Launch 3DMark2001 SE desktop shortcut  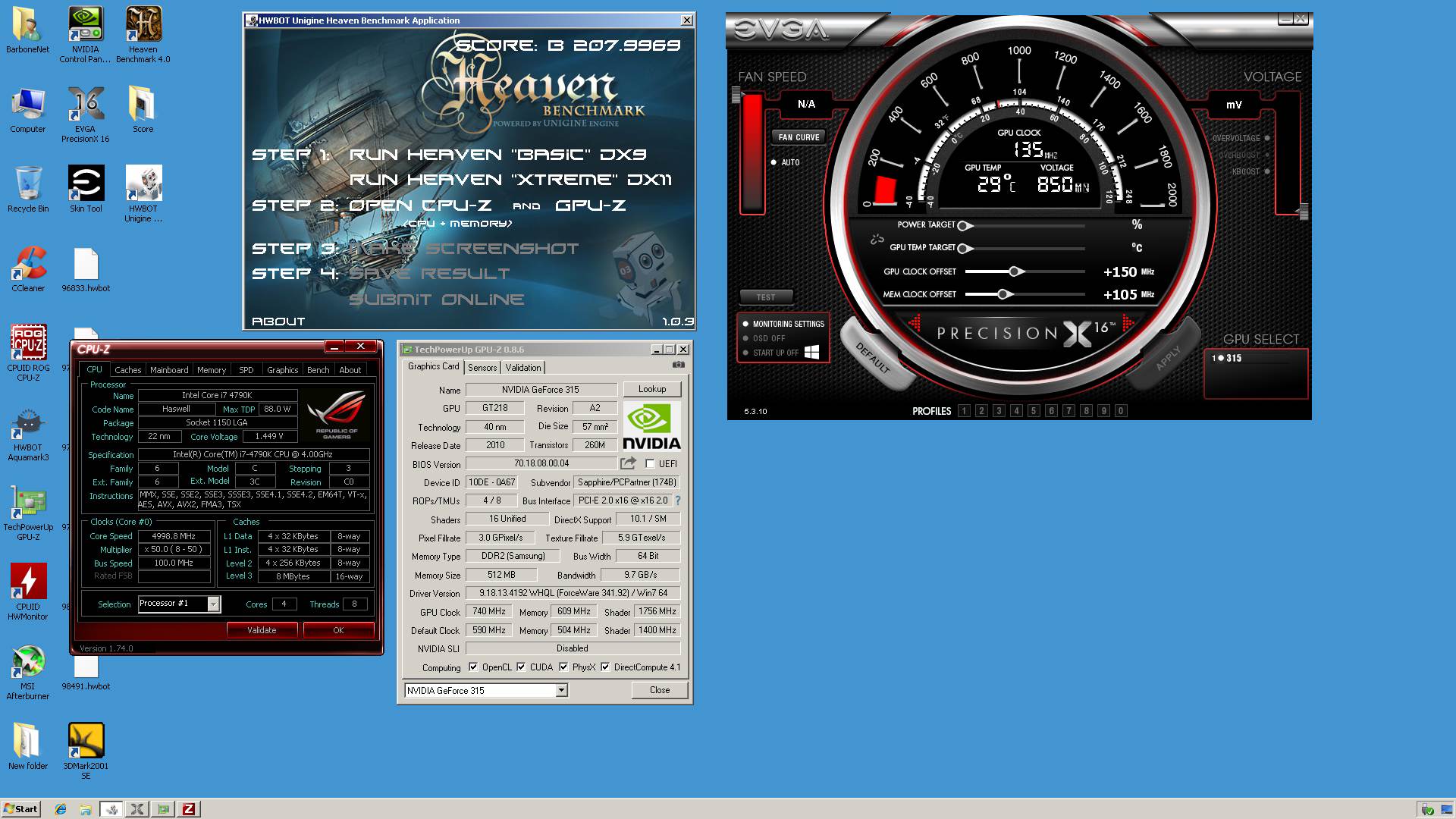click(x=86, y=751)
